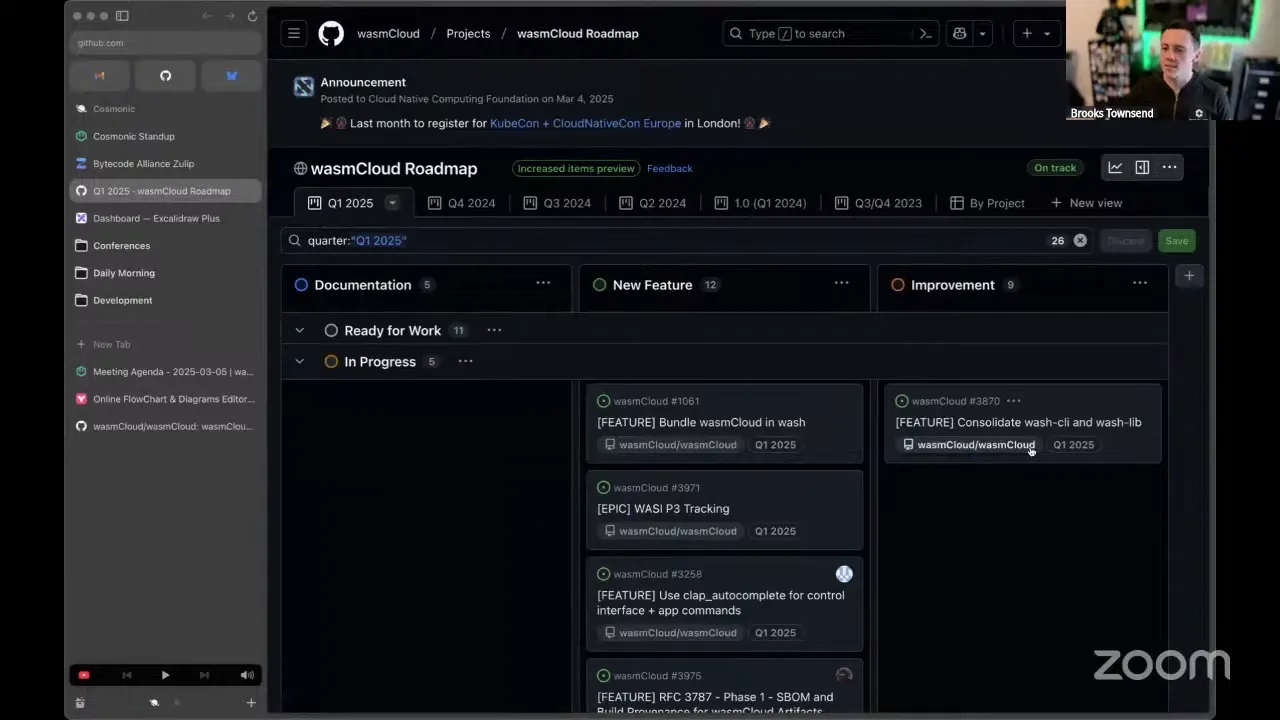Toggle the project details side panel icon
Image resolution: width=1280 pixels, height=720 pixels.
point(1142,167)
